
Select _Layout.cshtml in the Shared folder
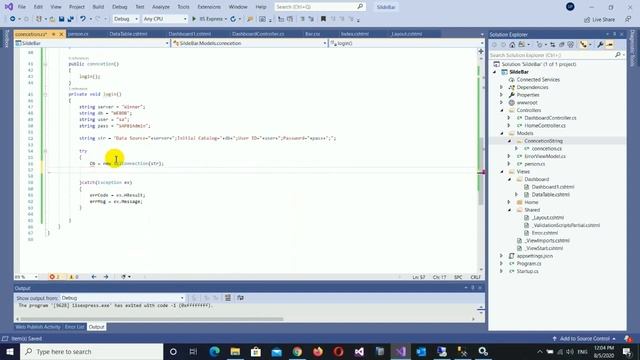[x=547, y=218]
